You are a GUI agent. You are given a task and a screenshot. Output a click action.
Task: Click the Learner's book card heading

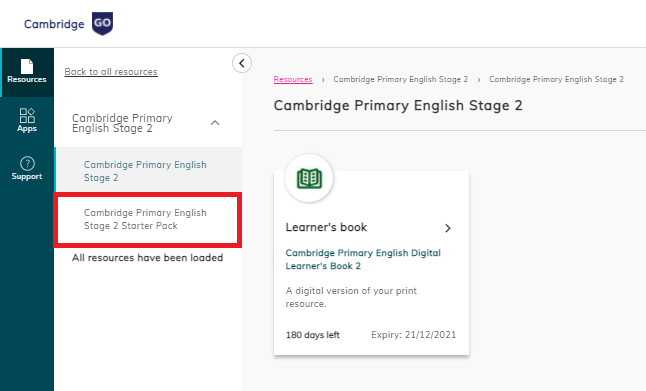[x=326, y=227]
